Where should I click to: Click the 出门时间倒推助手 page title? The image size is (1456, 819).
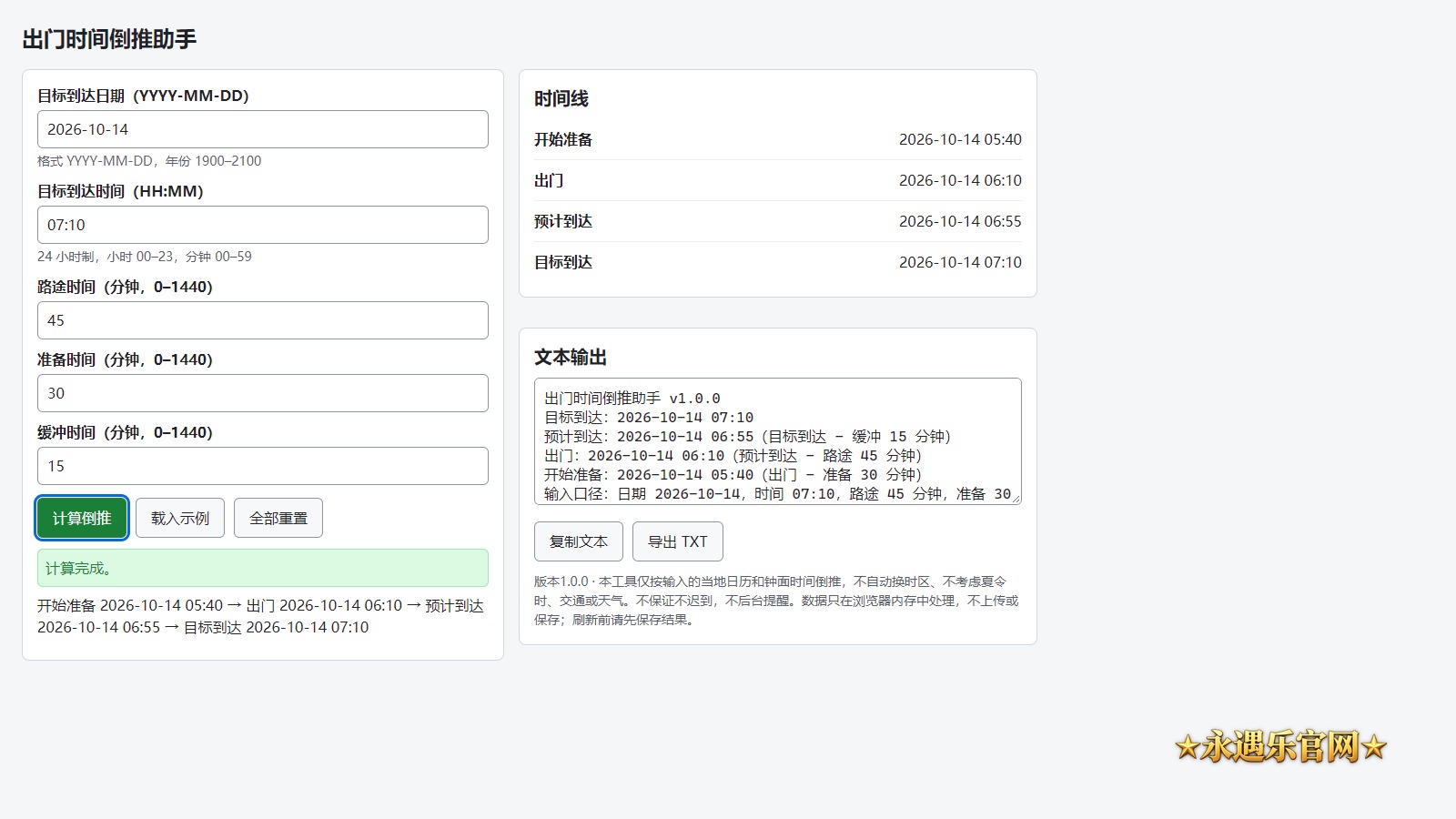[109, 39]
